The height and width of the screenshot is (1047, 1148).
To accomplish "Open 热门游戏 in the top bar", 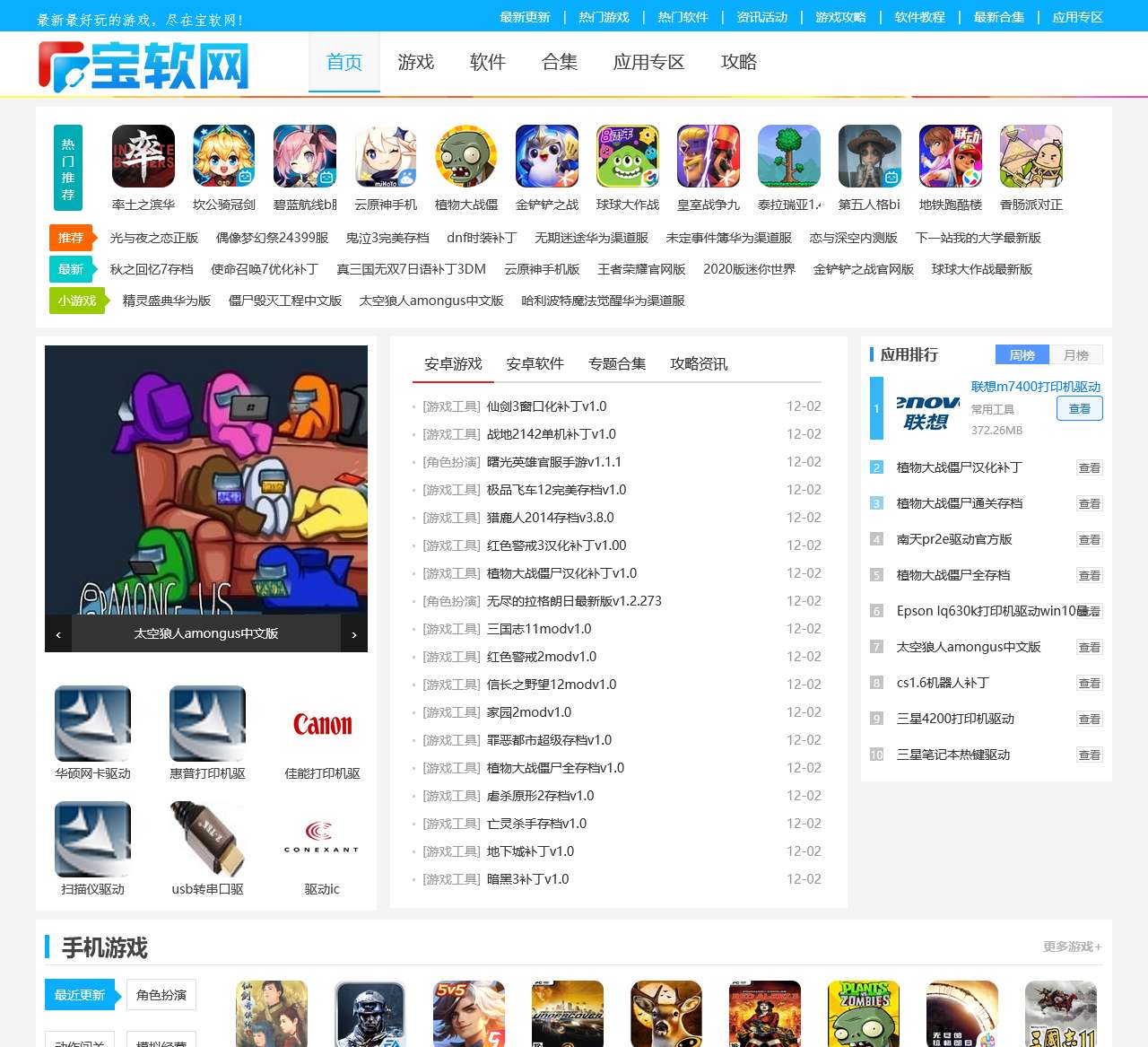I will [x=604, y=17].
